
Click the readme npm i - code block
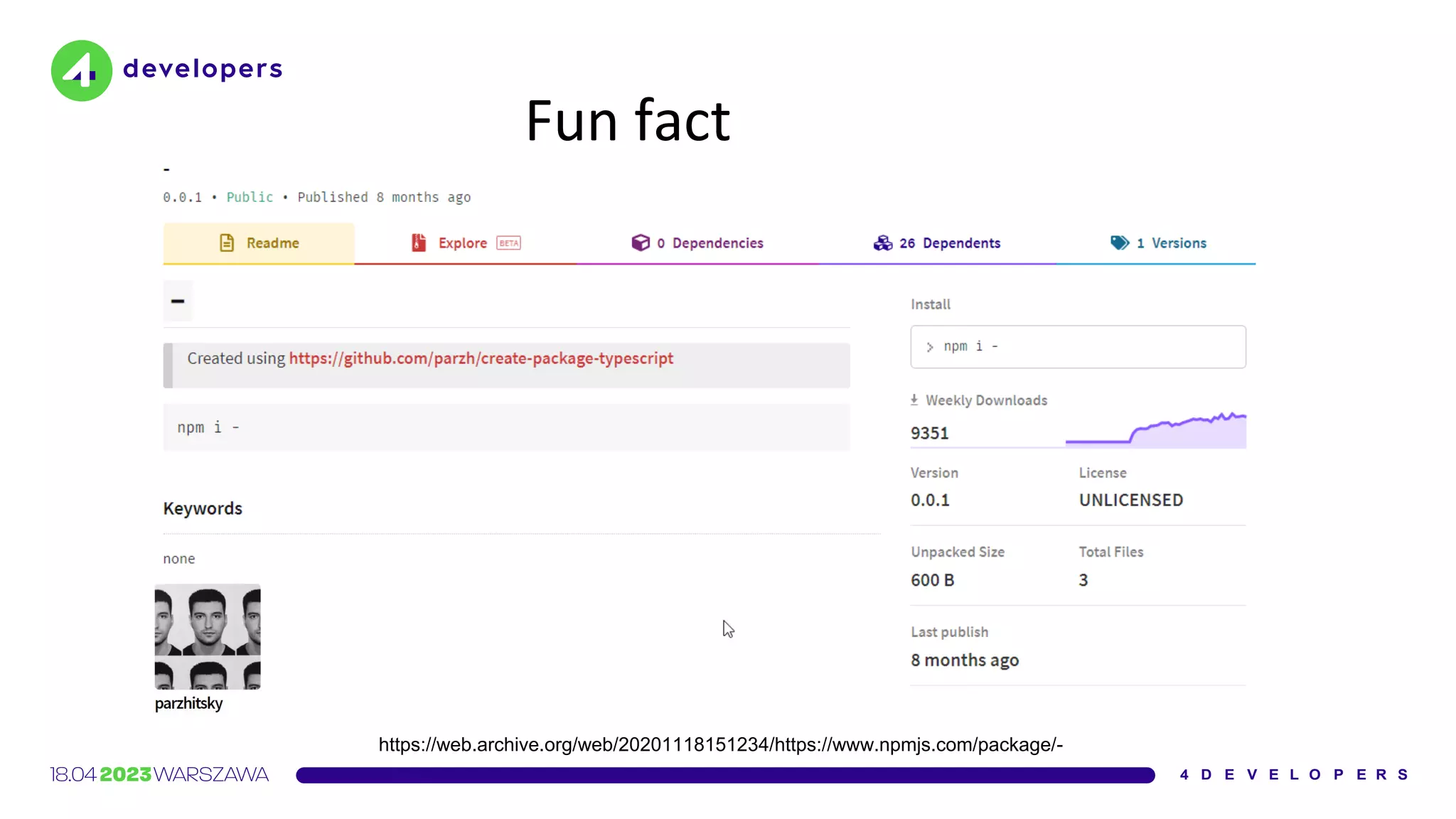pyautogui.click(x=506, y=427)
